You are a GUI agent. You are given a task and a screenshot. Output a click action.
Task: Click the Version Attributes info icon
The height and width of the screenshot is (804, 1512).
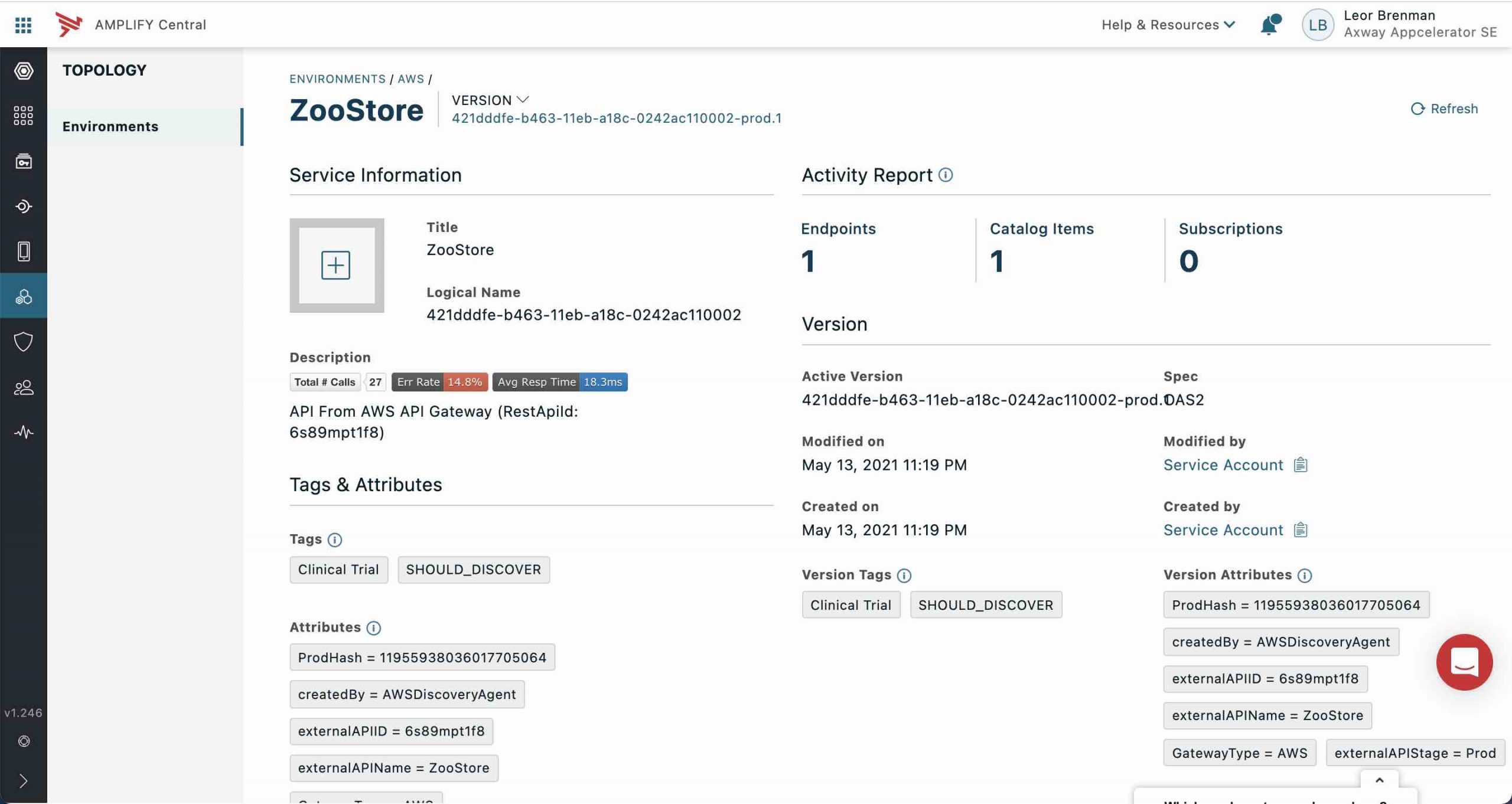point(1305,576)
